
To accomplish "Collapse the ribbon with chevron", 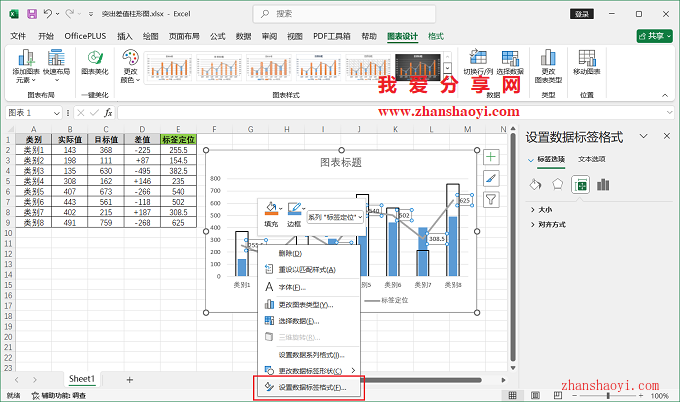I will [x=665, y=95].
